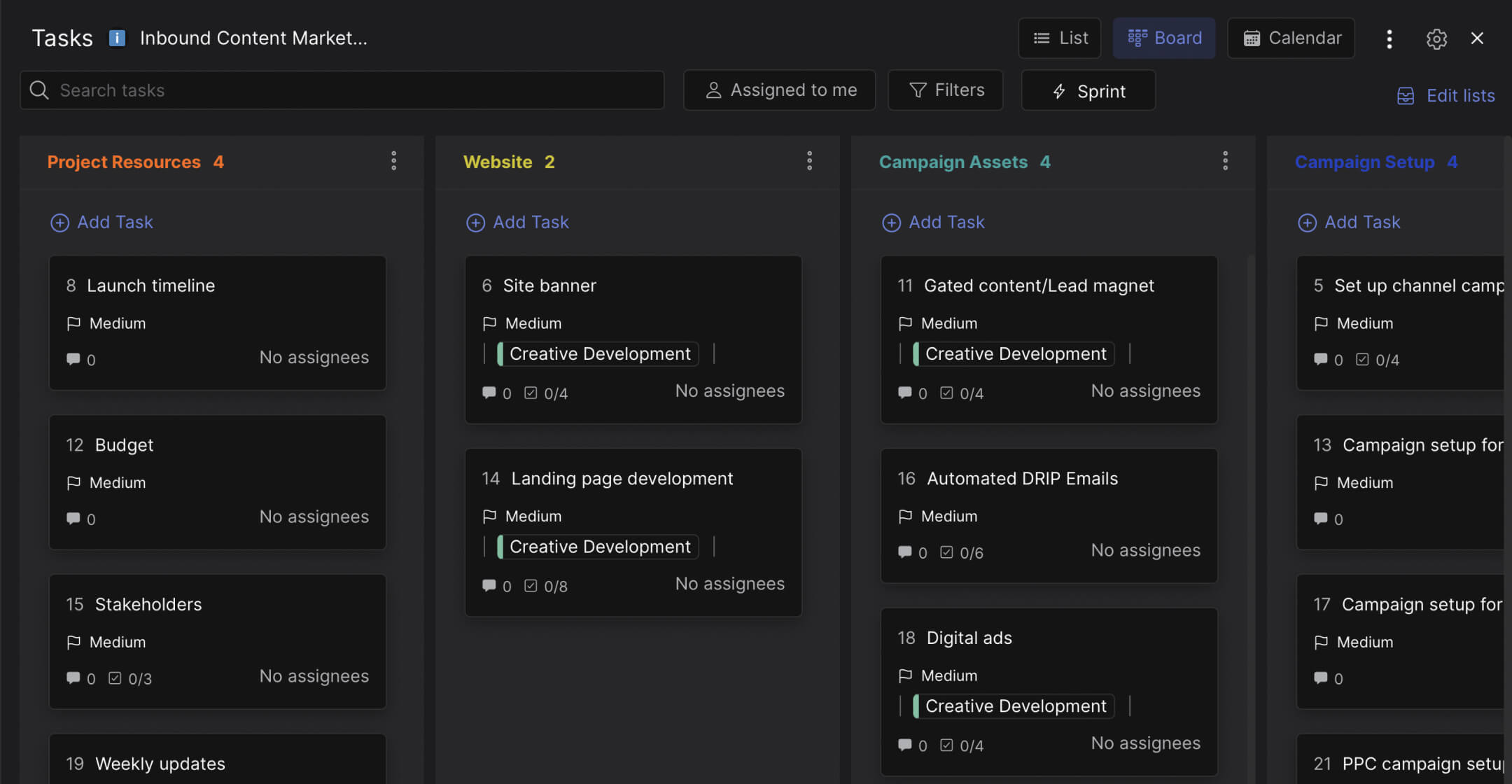The image size is (1512, 784).
Task: Open the Tasks info tooltip icon
Action: pos(116,38)
